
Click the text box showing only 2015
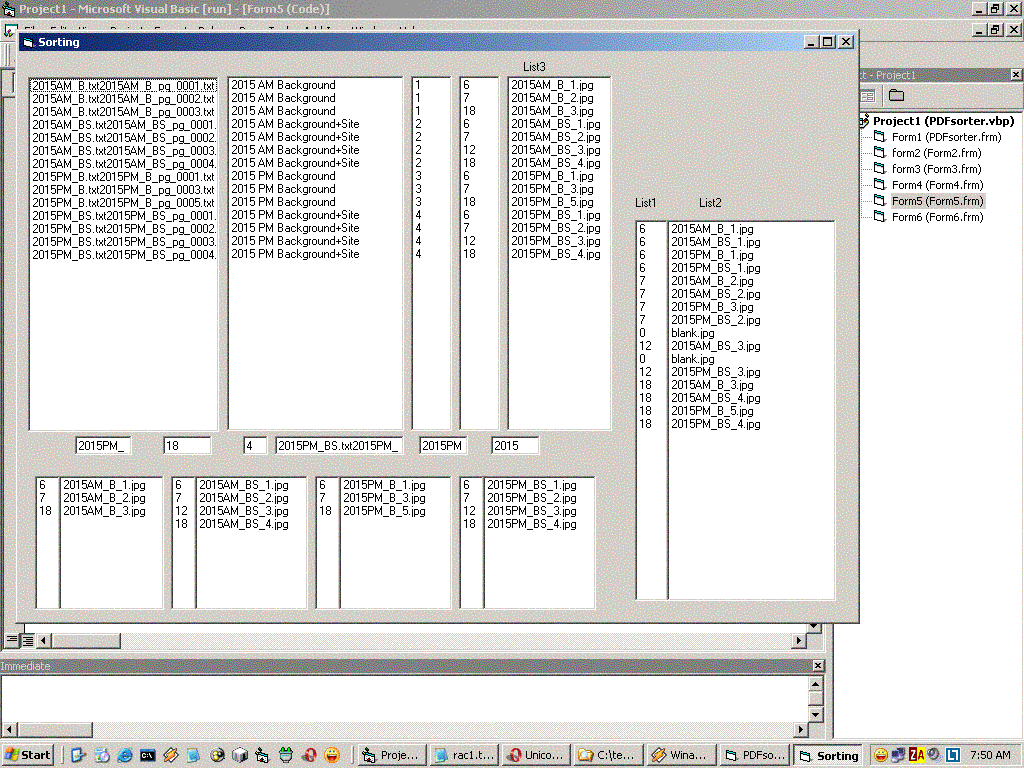click(515, 445)
